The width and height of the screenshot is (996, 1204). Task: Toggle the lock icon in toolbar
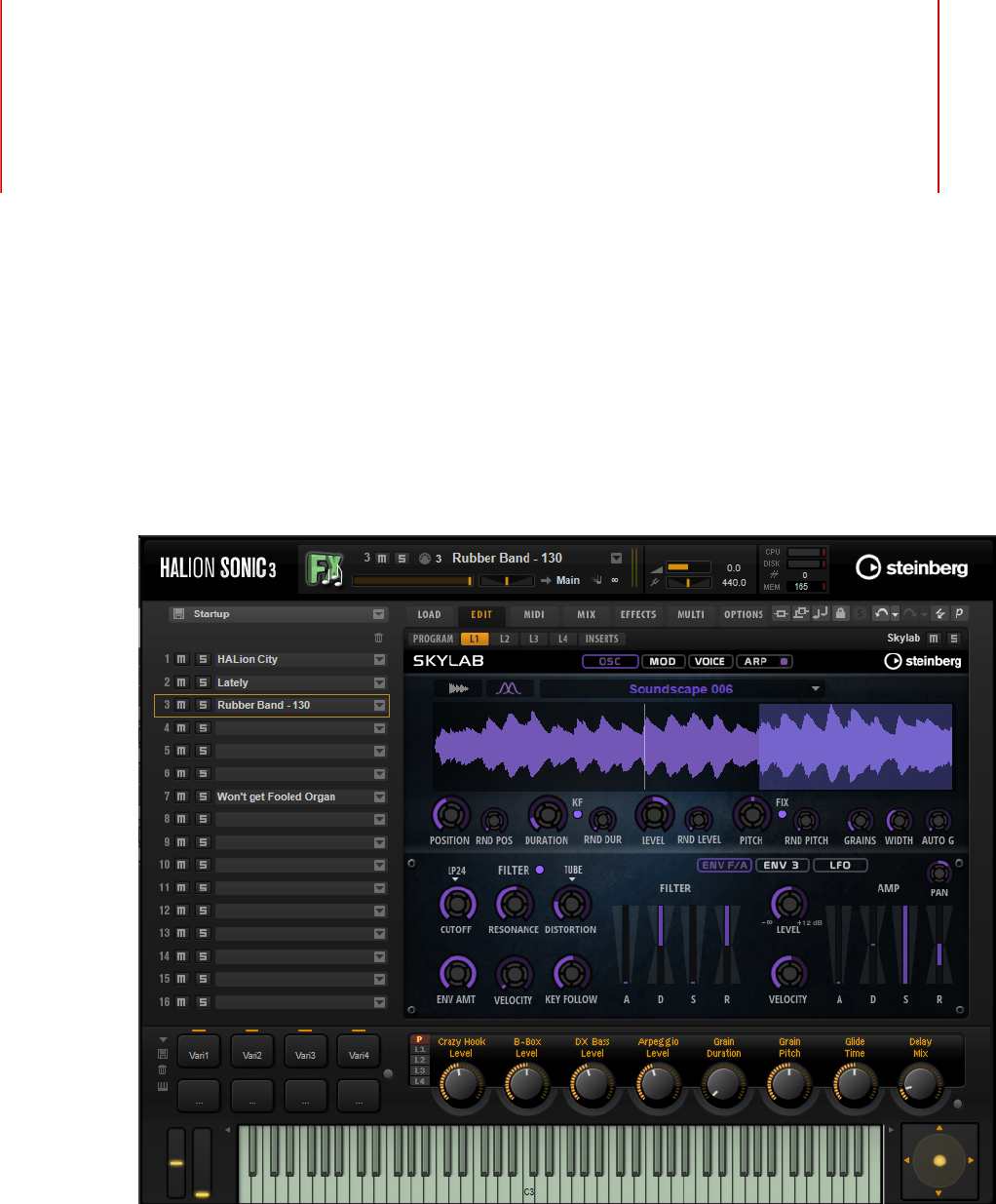tap(840, 614)
